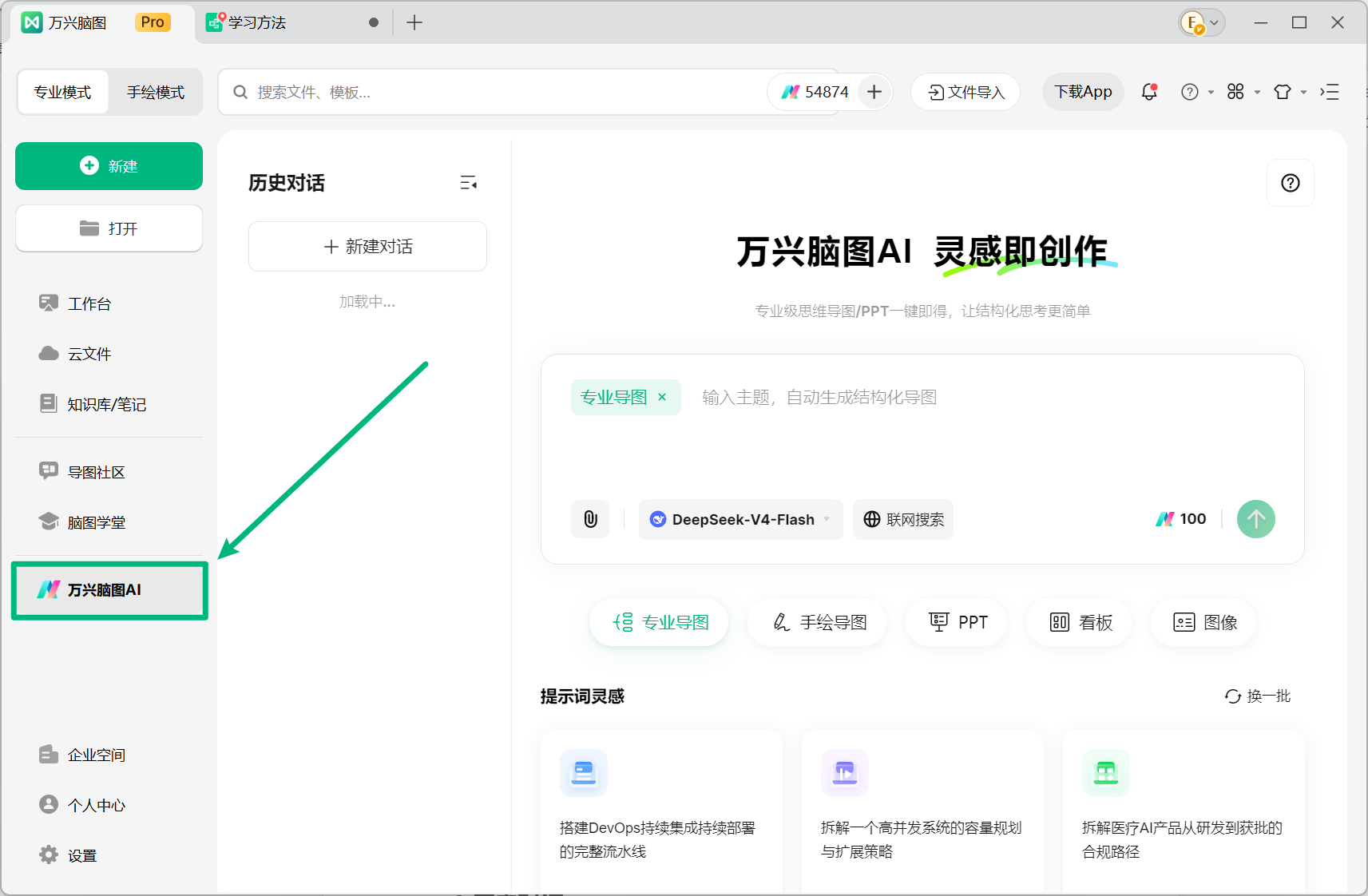Viewport: 1368px width, 896px height.
Task: Add AI credits with the plus icon
Action: [x=874, y=92]
